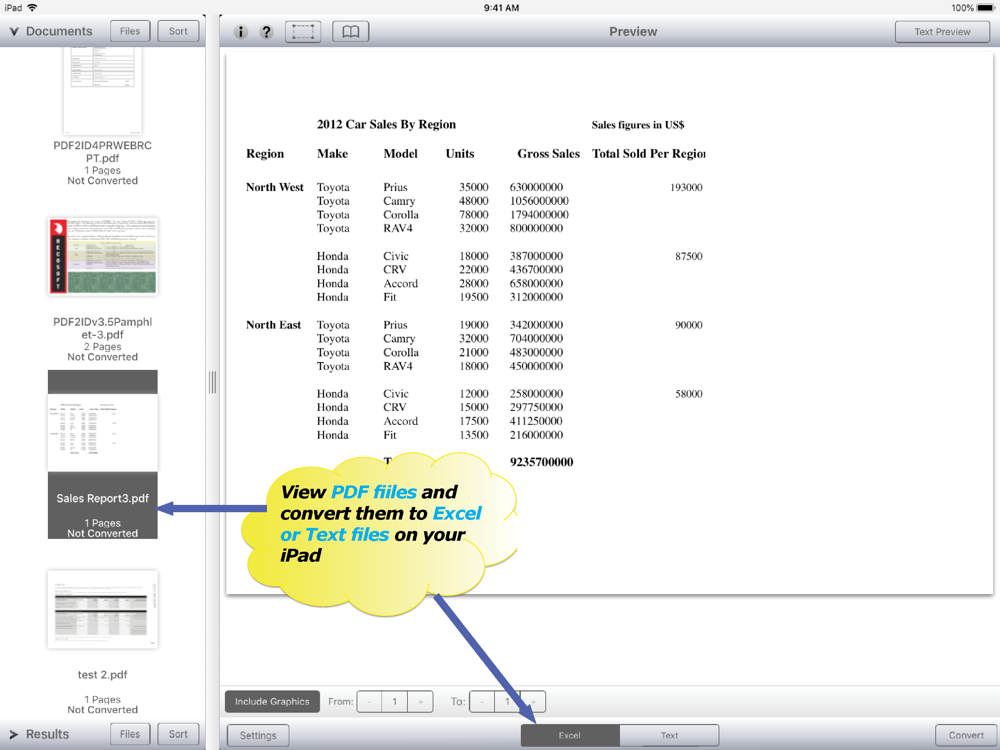The width and height of the screenshot is (1000, 750).
Task: Decrease the To page number
Action: 482,702
